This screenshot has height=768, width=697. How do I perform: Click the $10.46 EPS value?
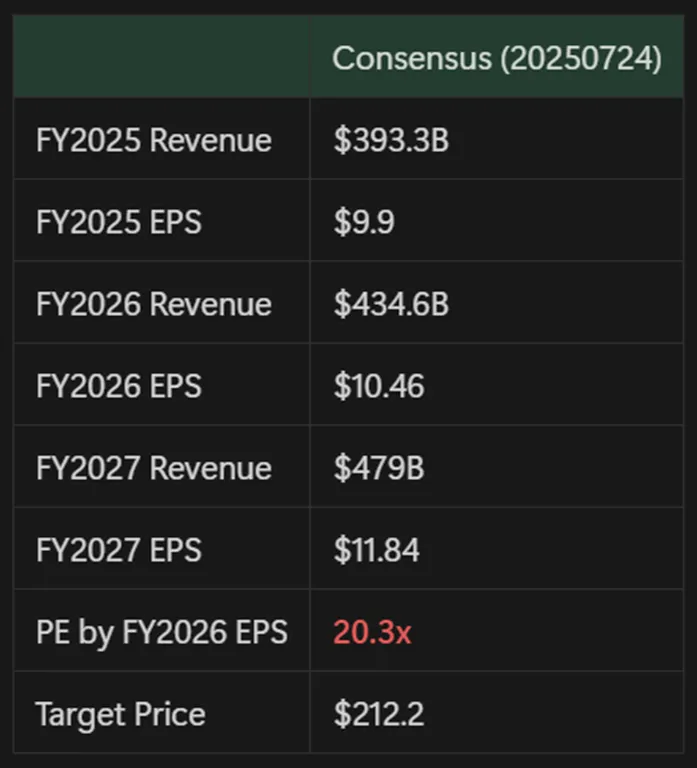click(x=379, y=386)
